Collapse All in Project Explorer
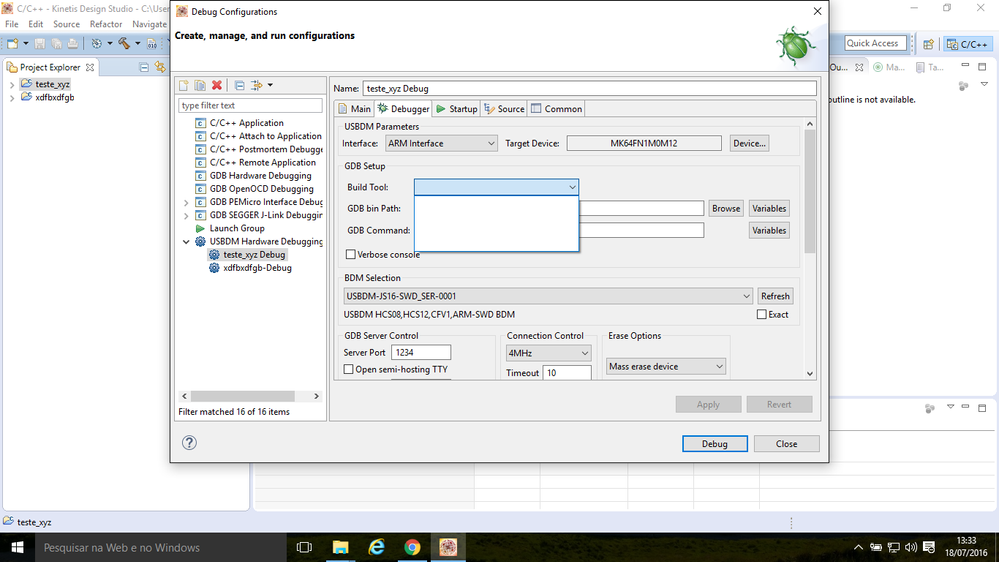 pos(144,67)
